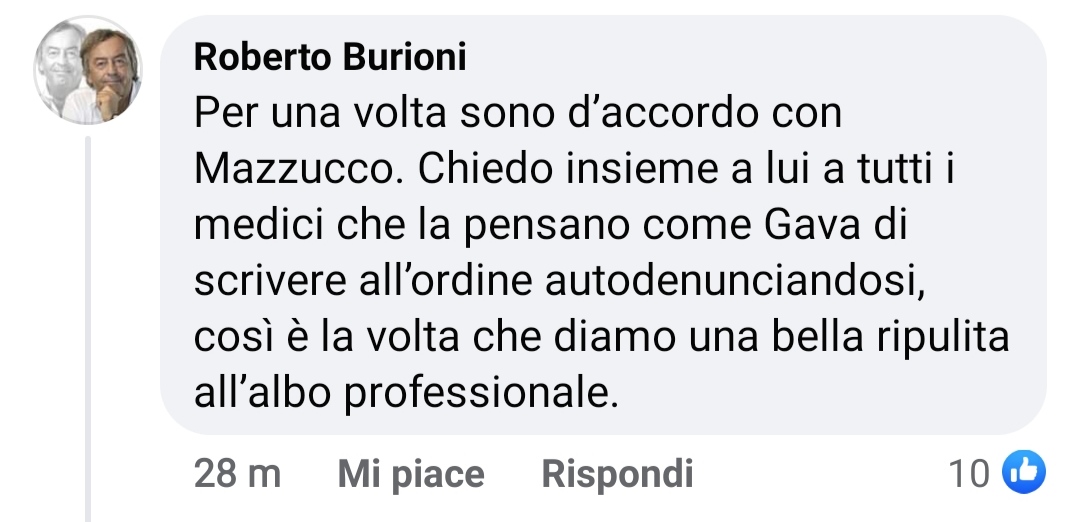
Task: Collapse thread via vertical grey line
Action: (x=87, y=328)
